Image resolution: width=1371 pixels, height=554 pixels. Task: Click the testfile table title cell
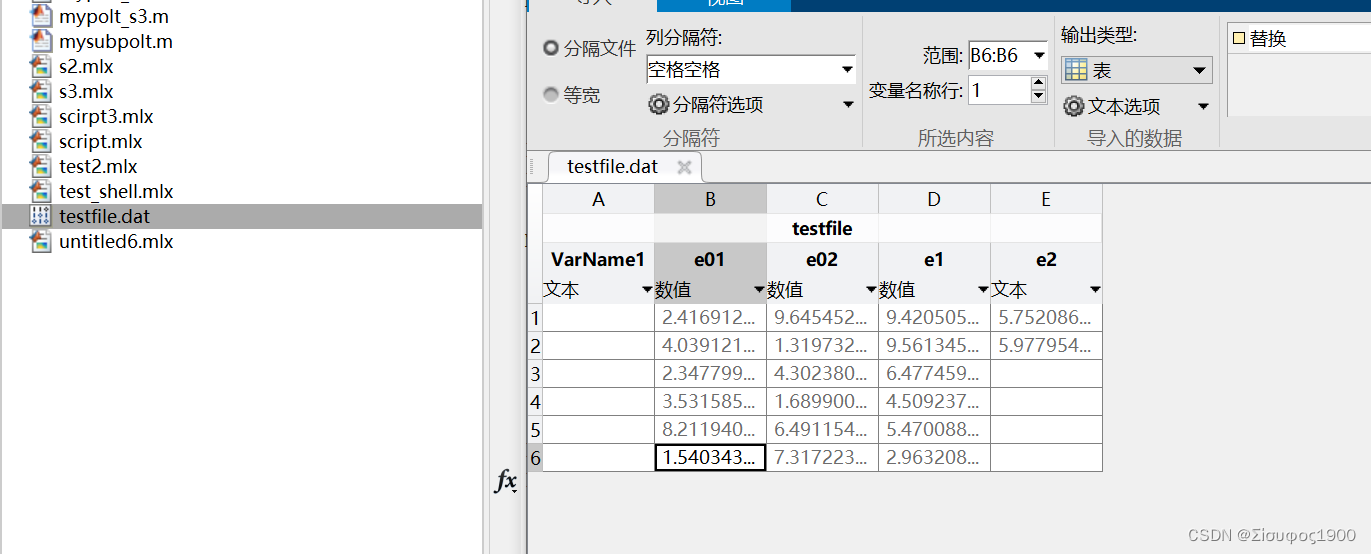[x=822, y=229]
